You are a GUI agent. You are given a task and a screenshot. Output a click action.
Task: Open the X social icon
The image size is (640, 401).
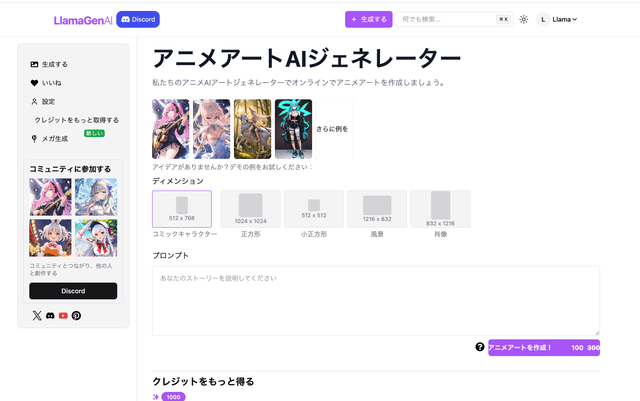(x=37, y=315)
